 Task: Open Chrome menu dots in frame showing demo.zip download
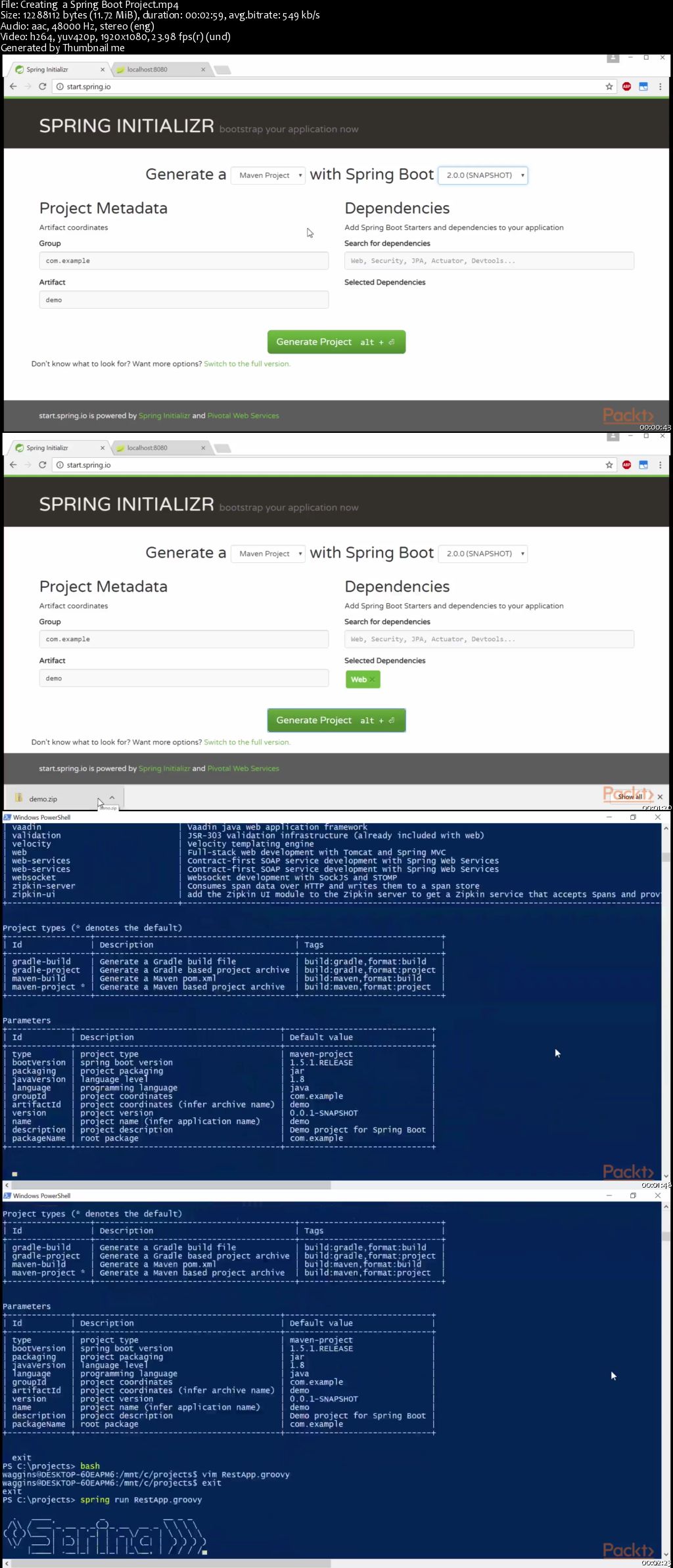[x=661, y=464]
